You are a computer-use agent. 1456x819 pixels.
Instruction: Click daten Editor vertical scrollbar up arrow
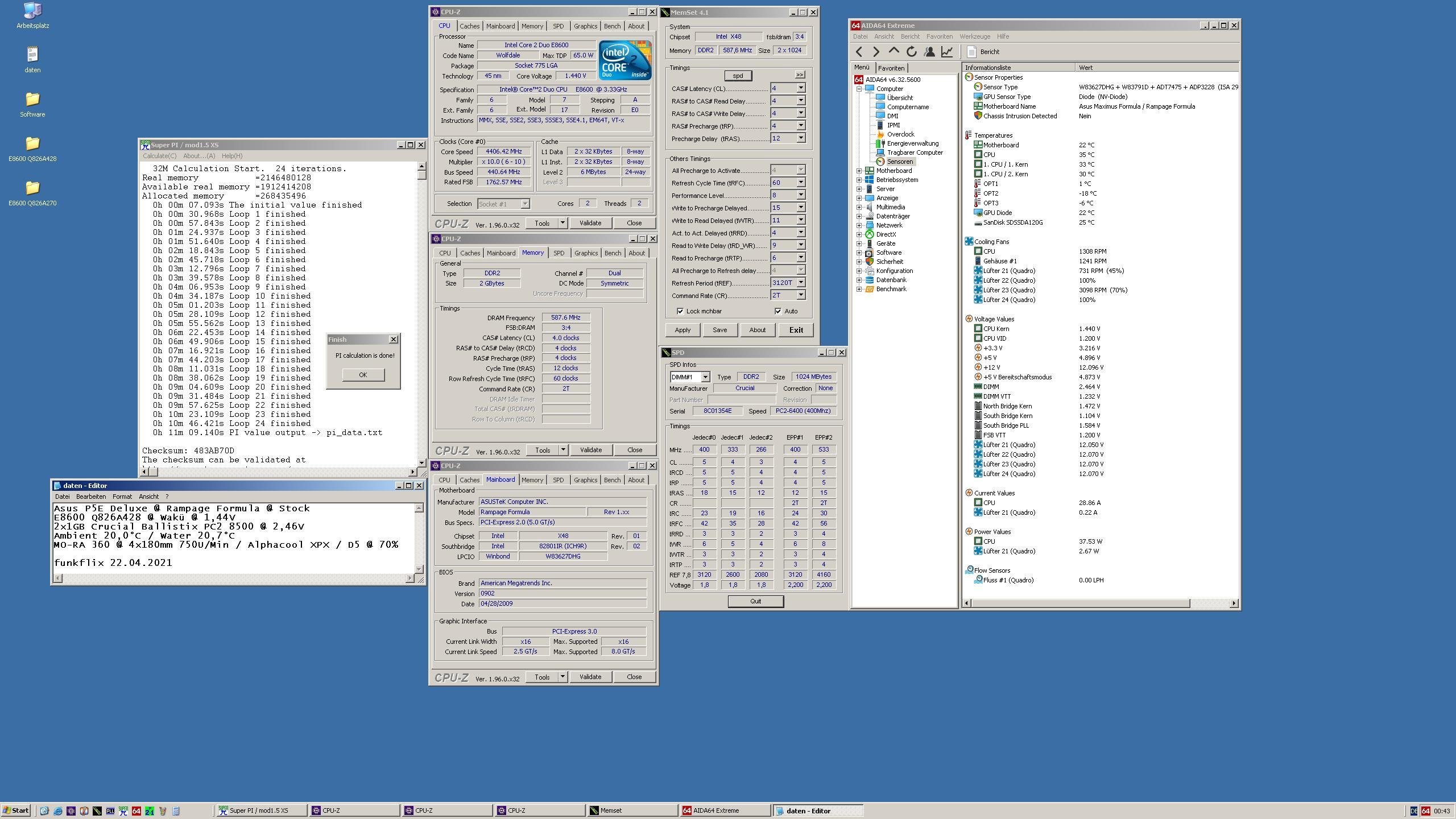[419, 508]
